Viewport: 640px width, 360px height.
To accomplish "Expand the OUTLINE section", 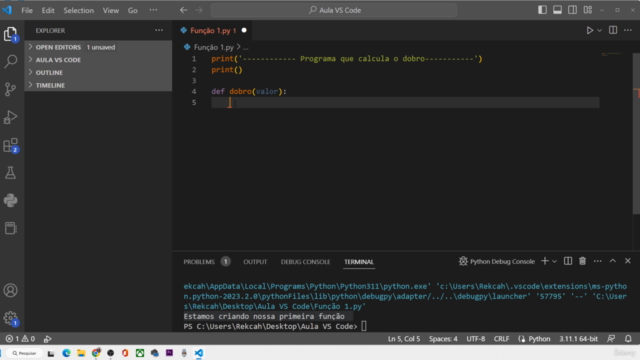I will click(x=98, y=72).
